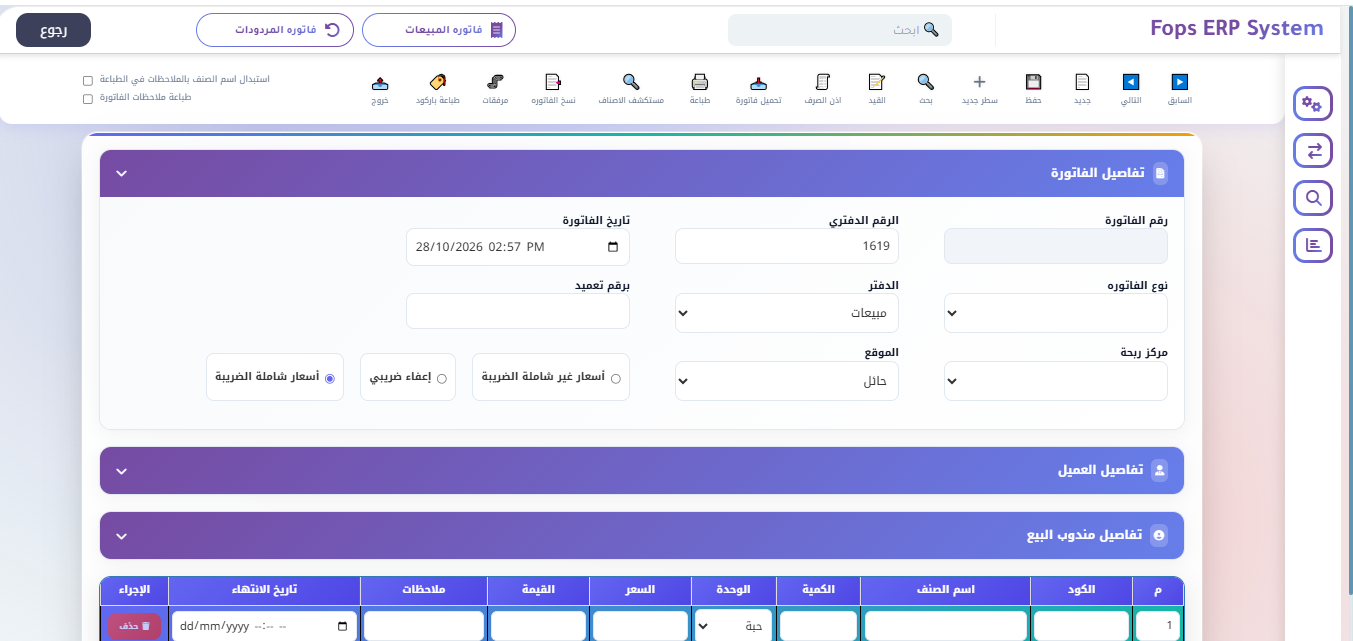This screenshot has height=641, width=1353.
Task: Click the top search box (ابحث)
Action: coord(840,30)
